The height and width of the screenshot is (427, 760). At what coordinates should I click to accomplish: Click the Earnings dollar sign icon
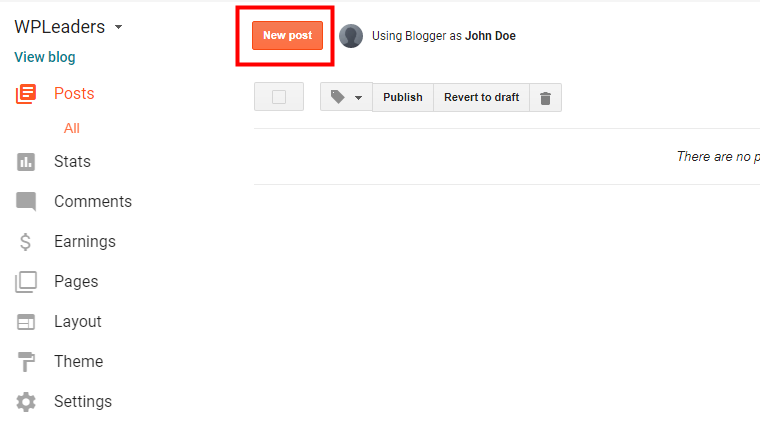coord(25,241)
